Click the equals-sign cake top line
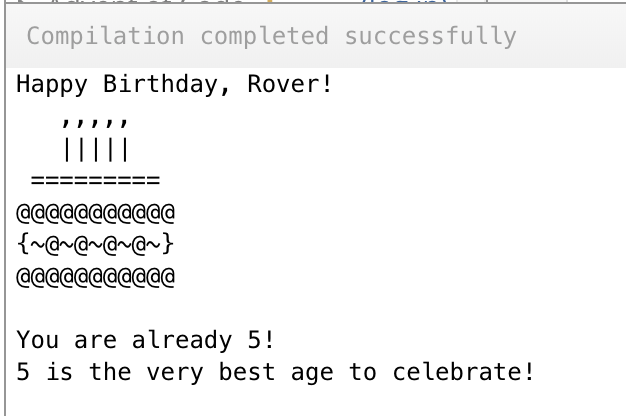Viewport: 626px width, 416px height. pos(96,182)
